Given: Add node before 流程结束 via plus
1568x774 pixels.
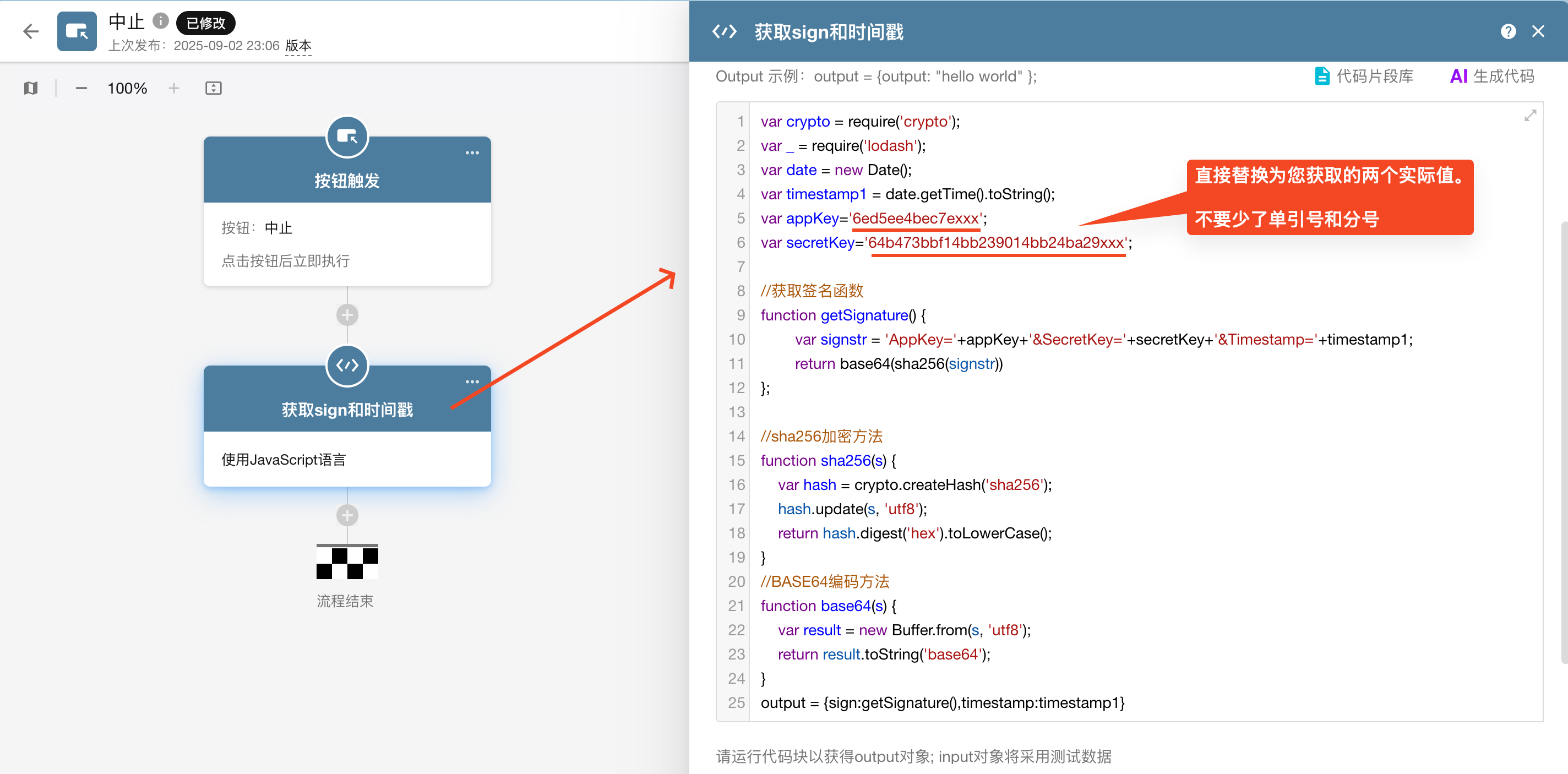Looking at the screenshot, I should (347, 515).
